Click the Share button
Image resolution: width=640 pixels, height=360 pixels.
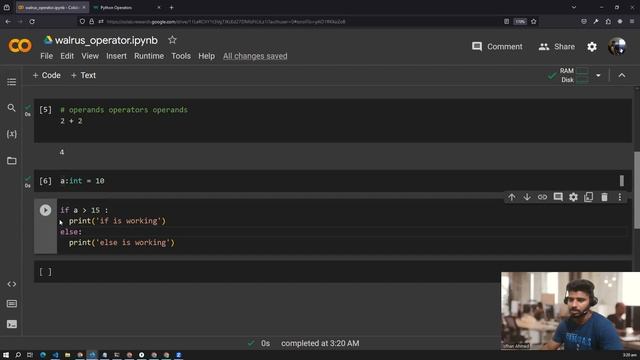556,47
